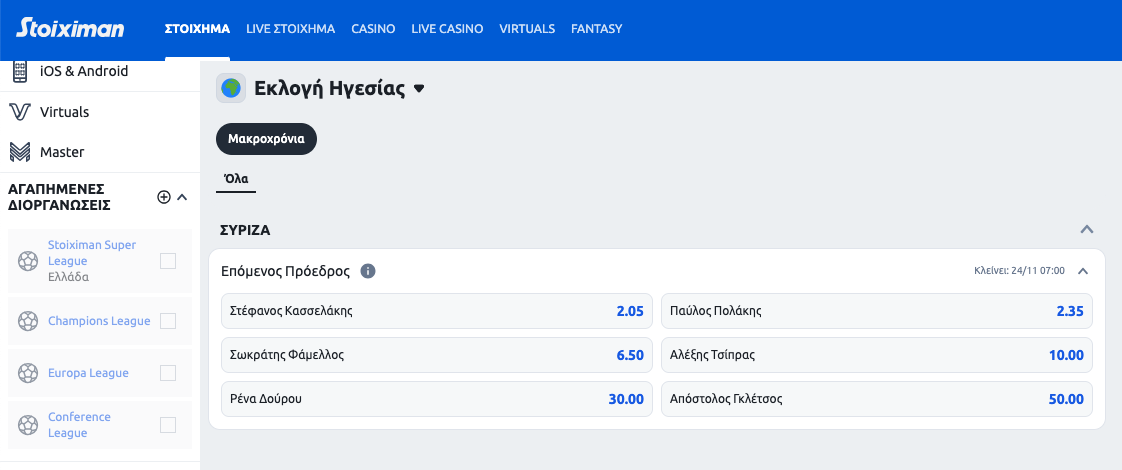Screen dimensions: 1122x470
Task: Bet on Παύλος Πολάκης at 2.35
Action: point(877,311)
